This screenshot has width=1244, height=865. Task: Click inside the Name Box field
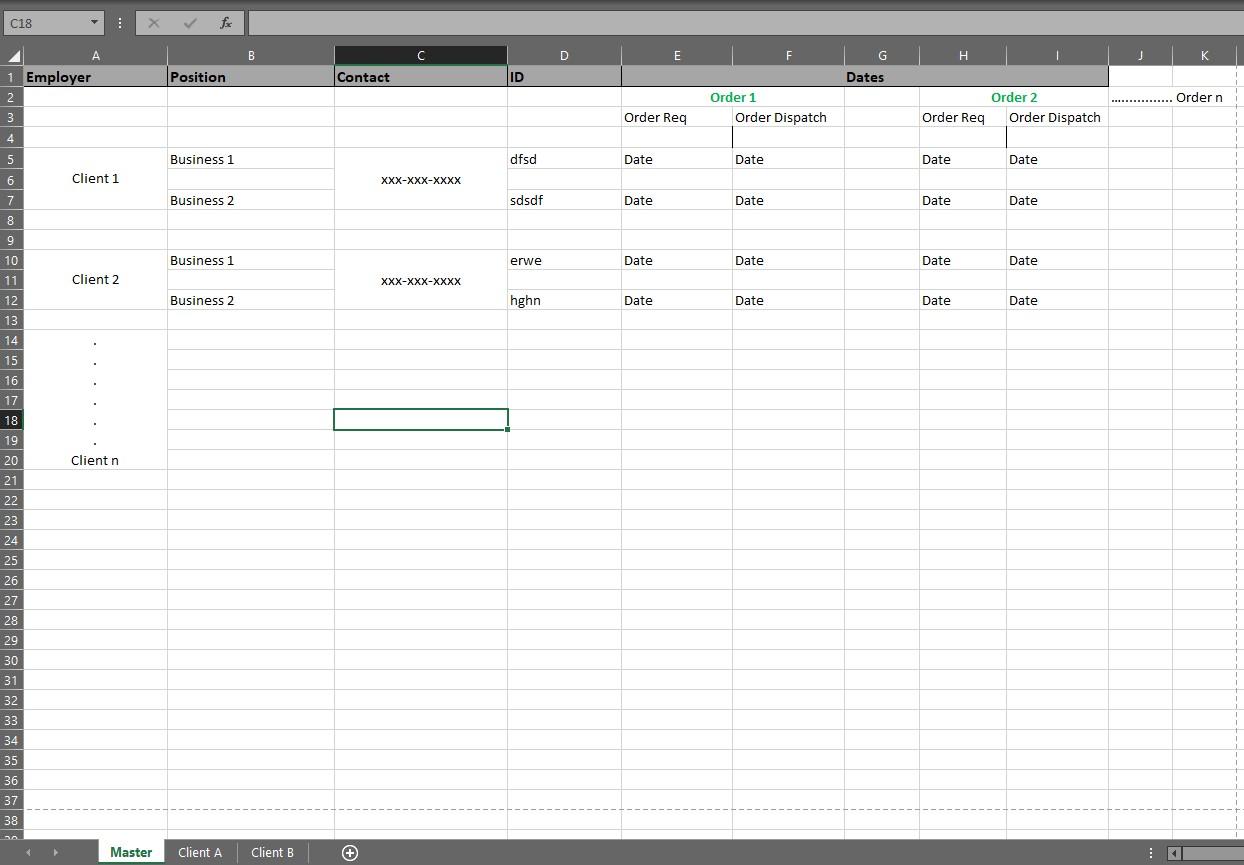(x=45, y=22)
